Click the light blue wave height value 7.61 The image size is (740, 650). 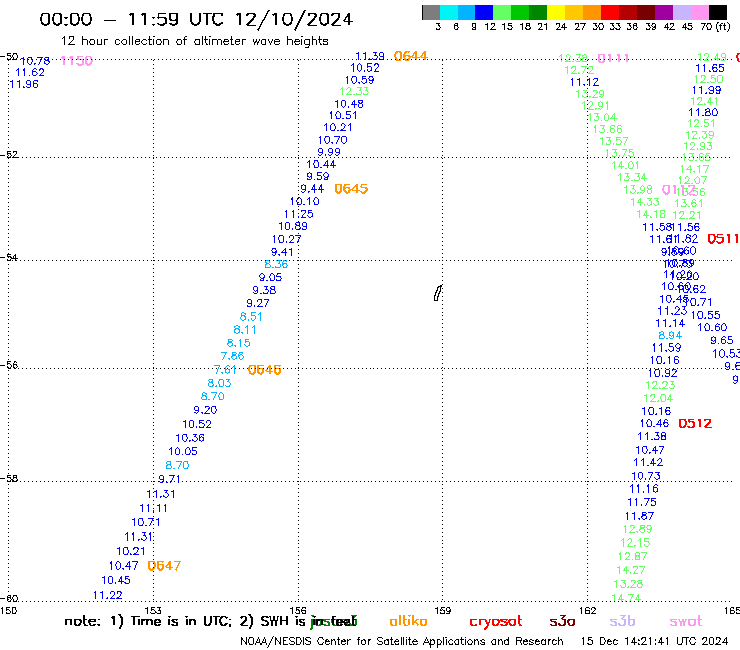point(225,370)
